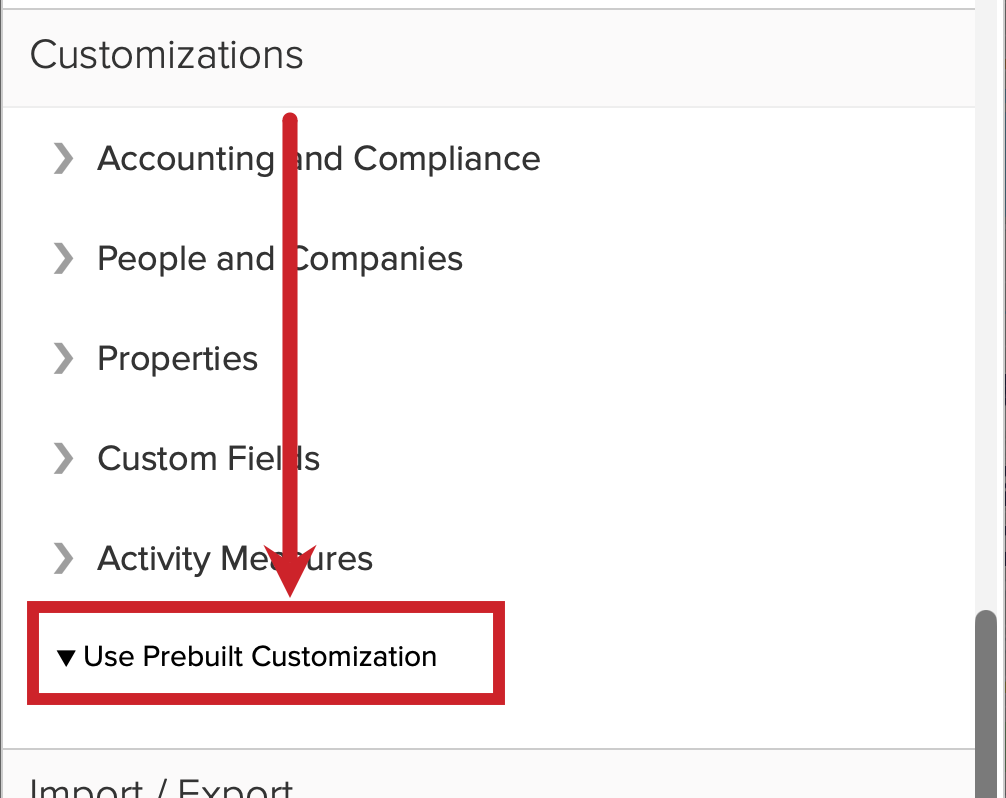The height and width of the screenshot is (798, 1006).
Task: Click the highlighted red rectangle area
Action: pos(265,653)
